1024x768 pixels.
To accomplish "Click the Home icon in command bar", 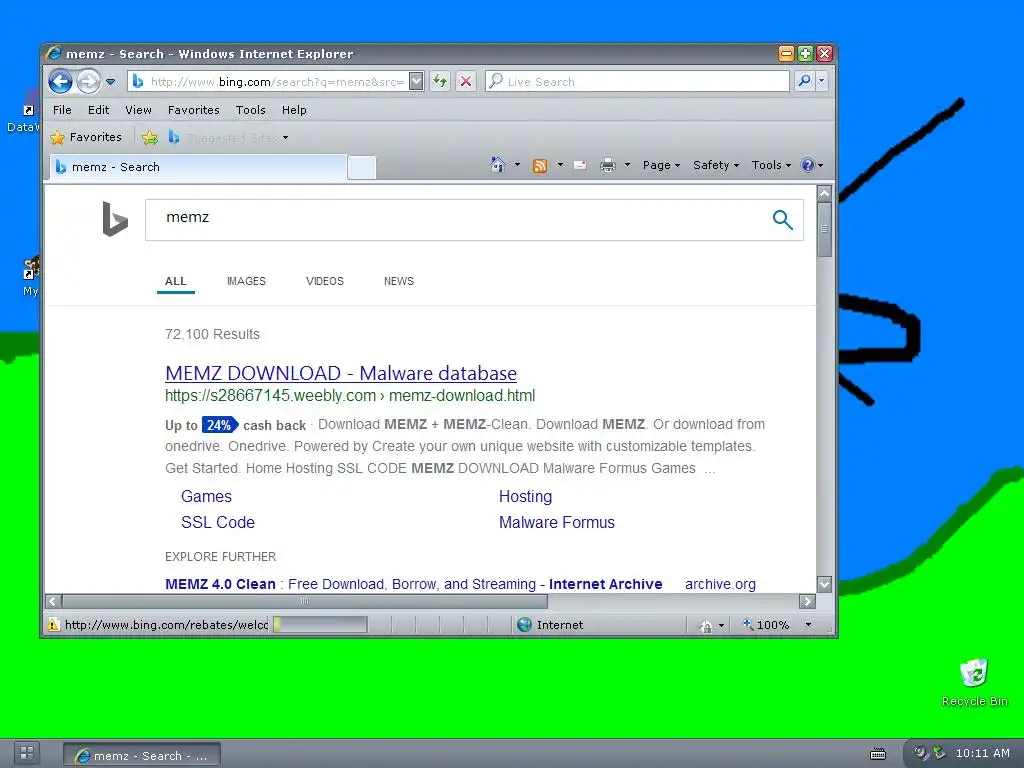I will 498,165.
